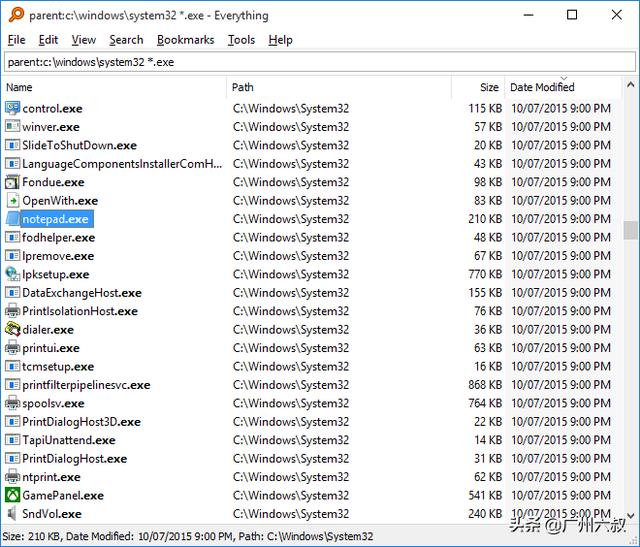Click the control.exe file icon
This screenshot has height=547, width=640.
point(12,108)
